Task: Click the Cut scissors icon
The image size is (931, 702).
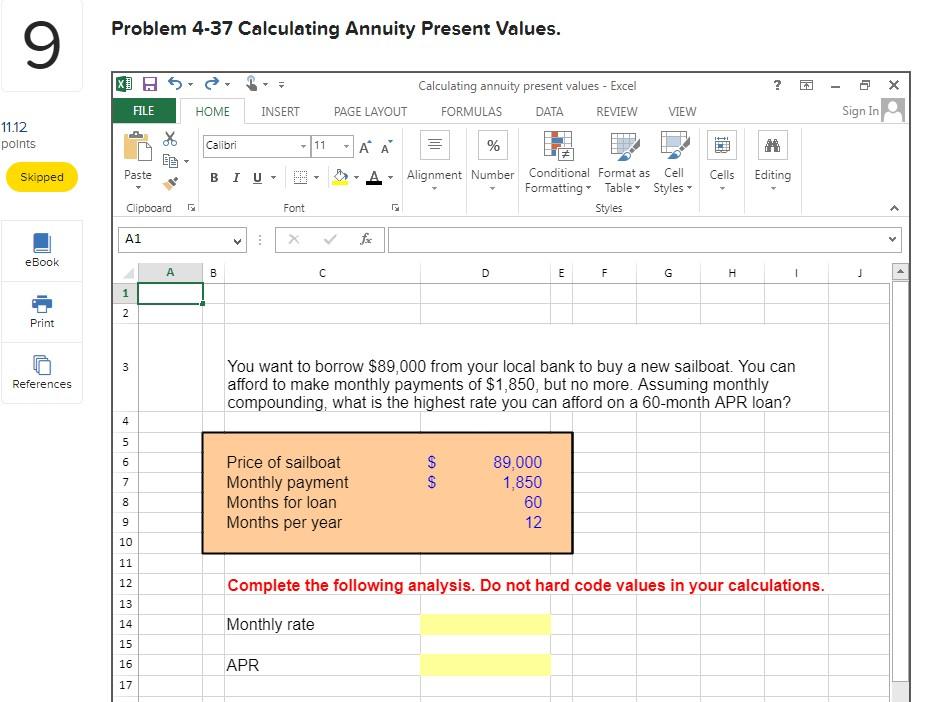Action: [169, 139]
